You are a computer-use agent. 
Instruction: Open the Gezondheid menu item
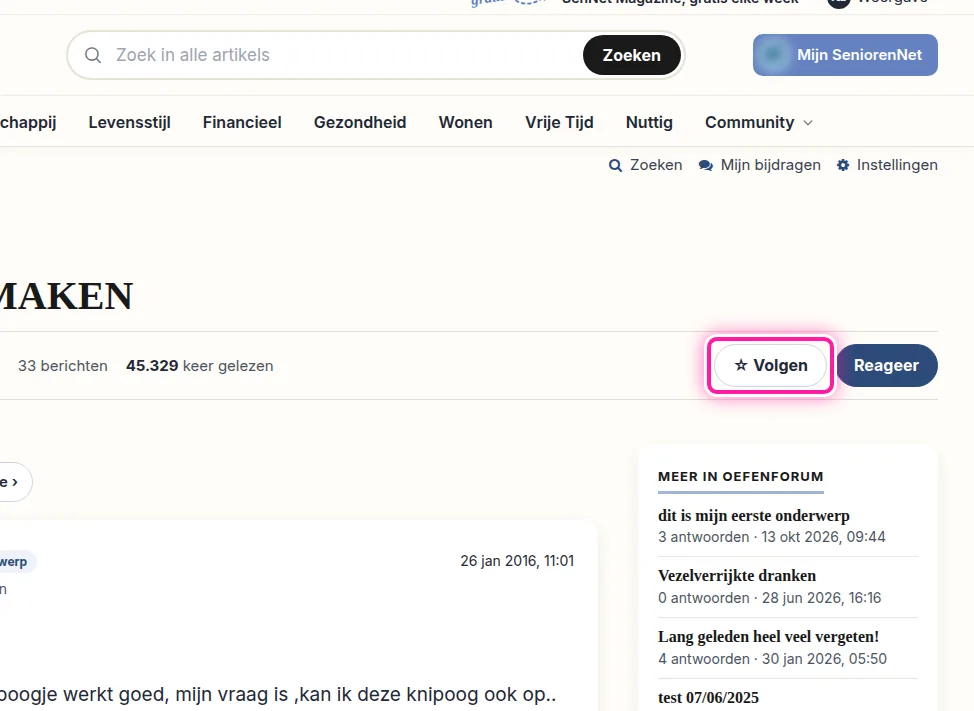[360, 122]
